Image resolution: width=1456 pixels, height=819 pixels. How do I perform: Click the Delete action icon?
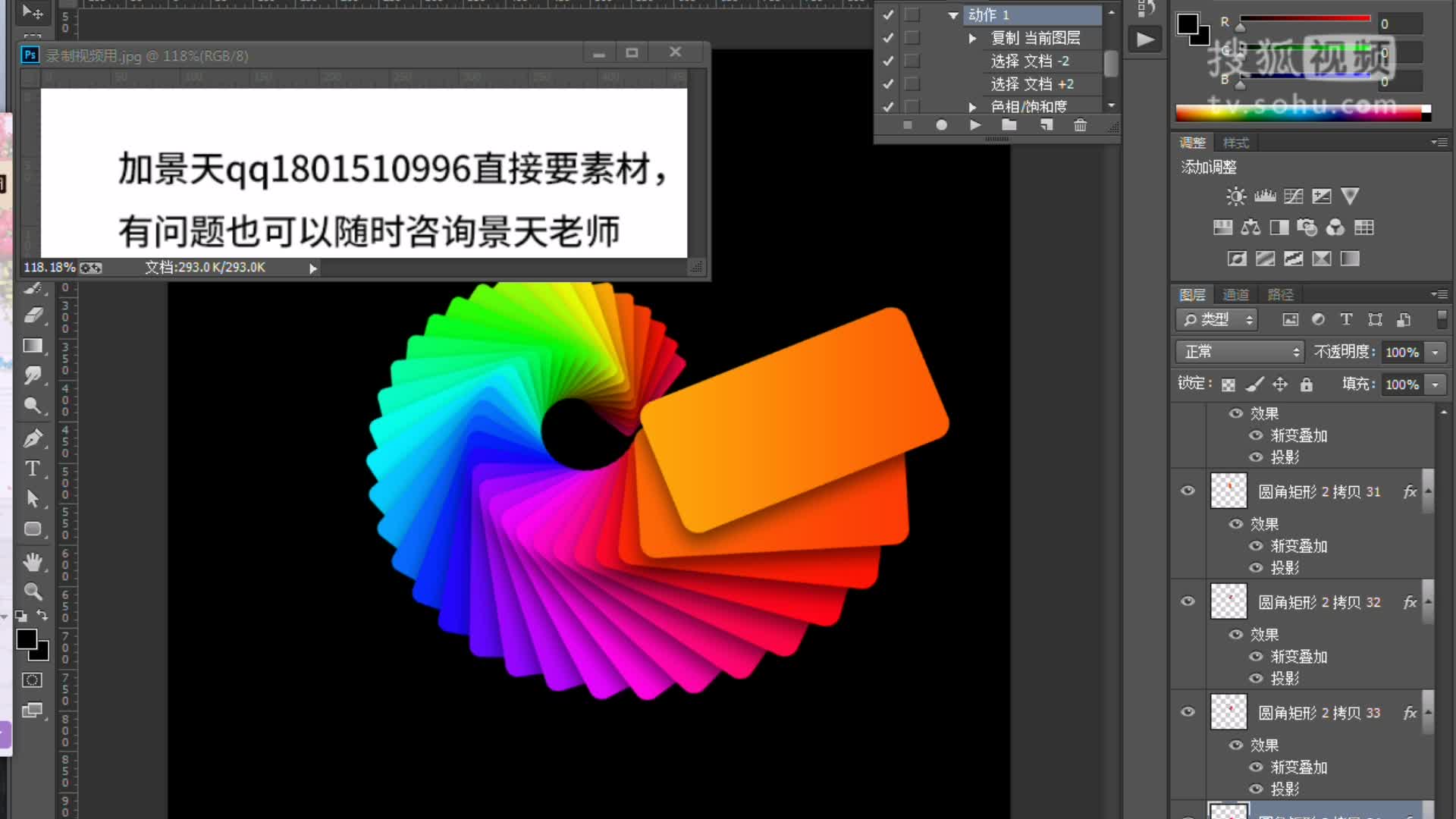pos(1079,125)
